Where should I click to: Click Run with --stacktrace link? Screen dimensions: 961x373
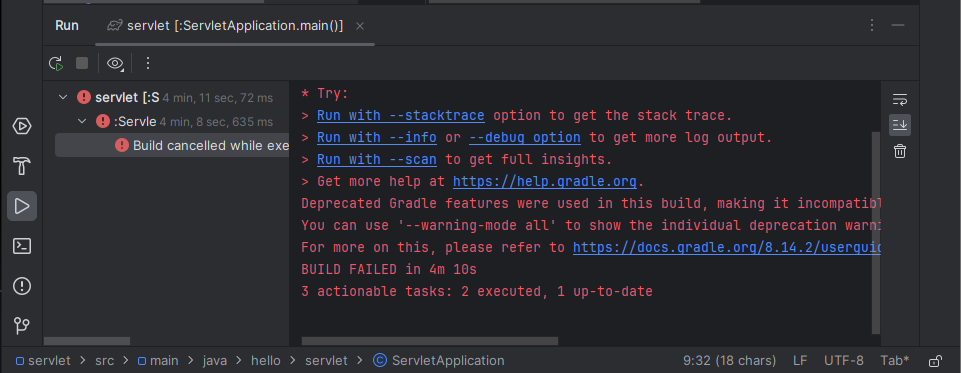[x=401, y=116]
